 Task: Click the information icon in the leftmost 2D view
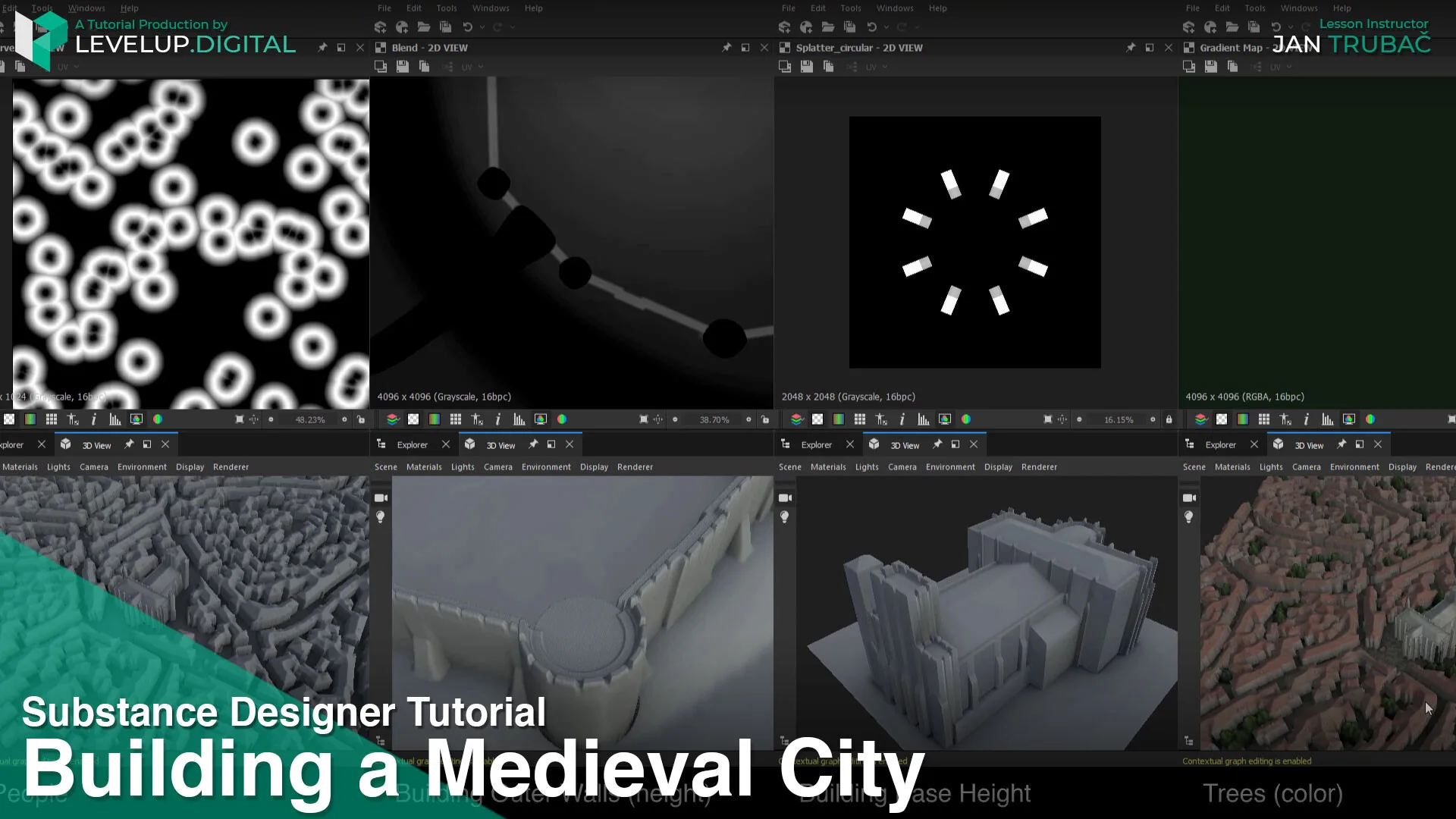(93, 419)
